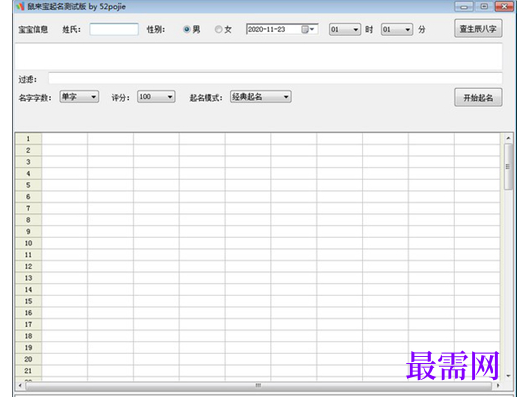The height and width of the screenshot is (397, 518).
Task: Select row header 7 in the grid
Action: pyautogui.click(x=28, y=208)
